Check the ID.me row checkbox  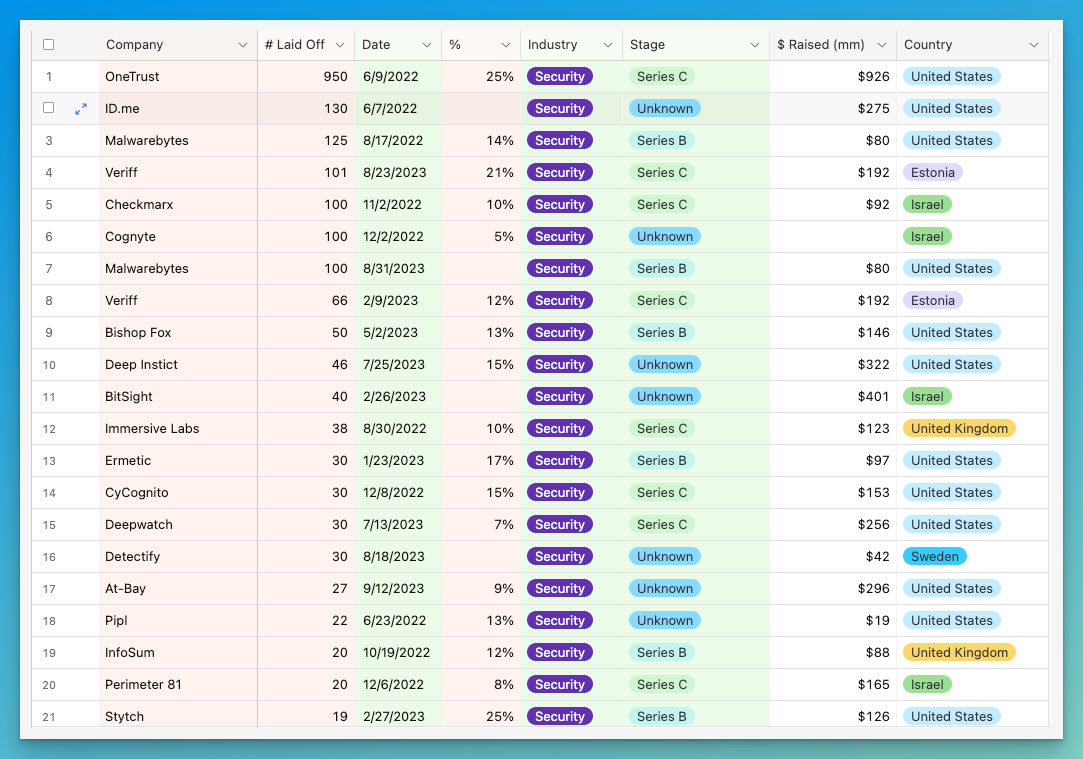[48, 108]
